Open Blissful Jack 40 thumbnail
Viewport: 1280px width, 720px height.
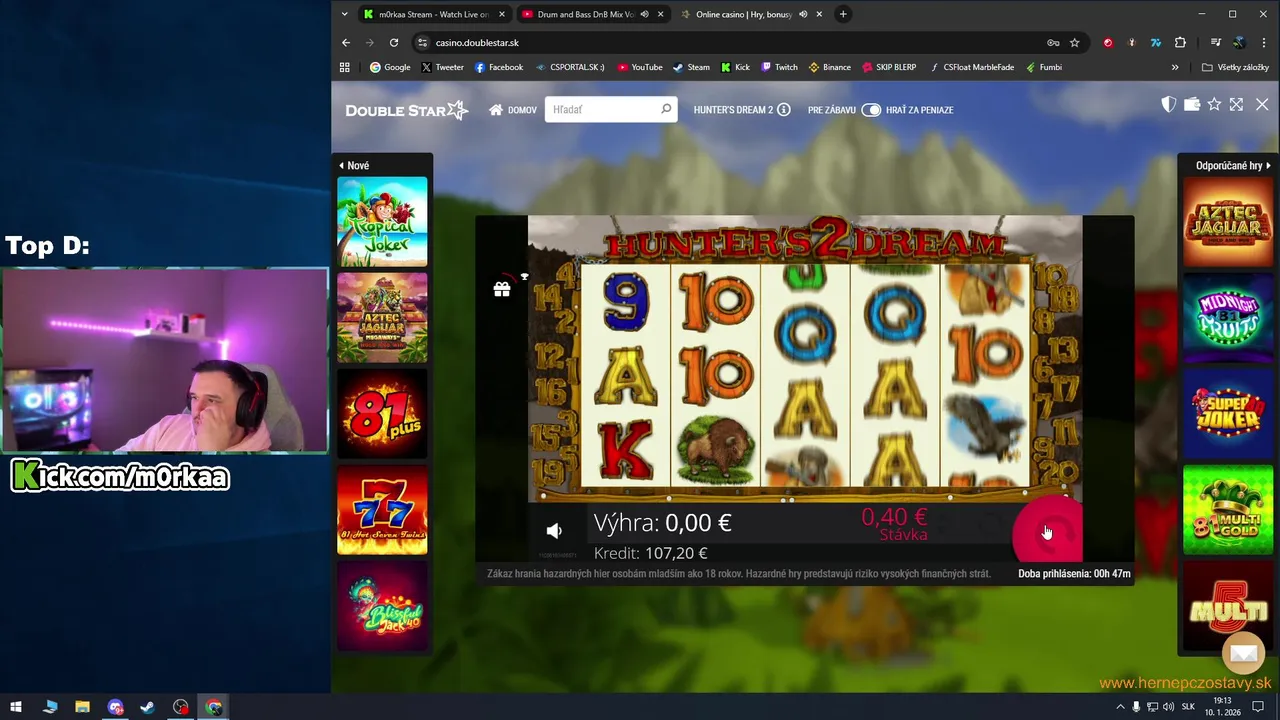pos(382,606)
